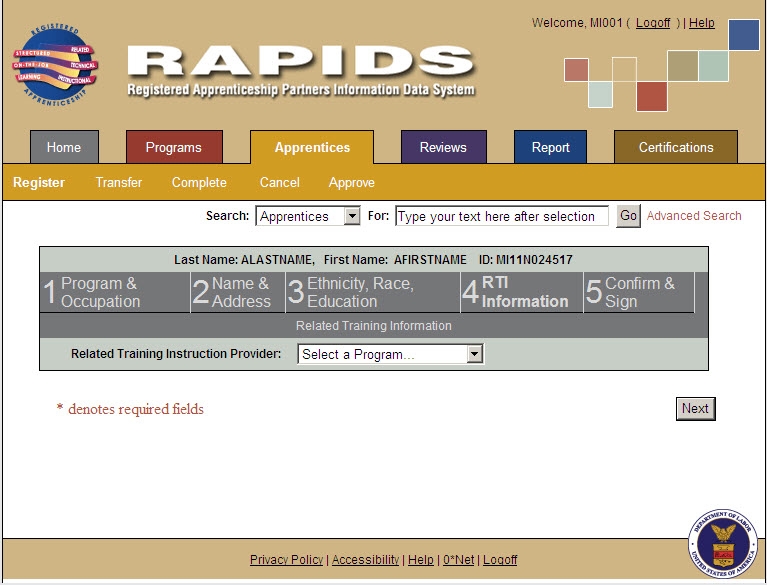Open the Accessibility footer link
The height and width of the screenshot is (585, 767).
(x=365, y=560)
